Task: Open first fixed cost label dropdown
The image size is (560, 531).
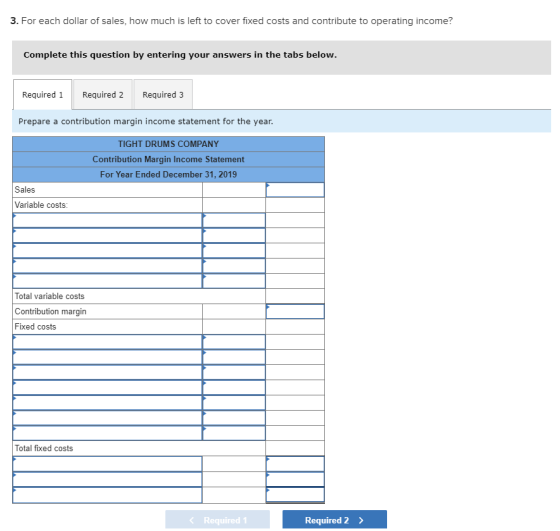Action: (107, 342)
